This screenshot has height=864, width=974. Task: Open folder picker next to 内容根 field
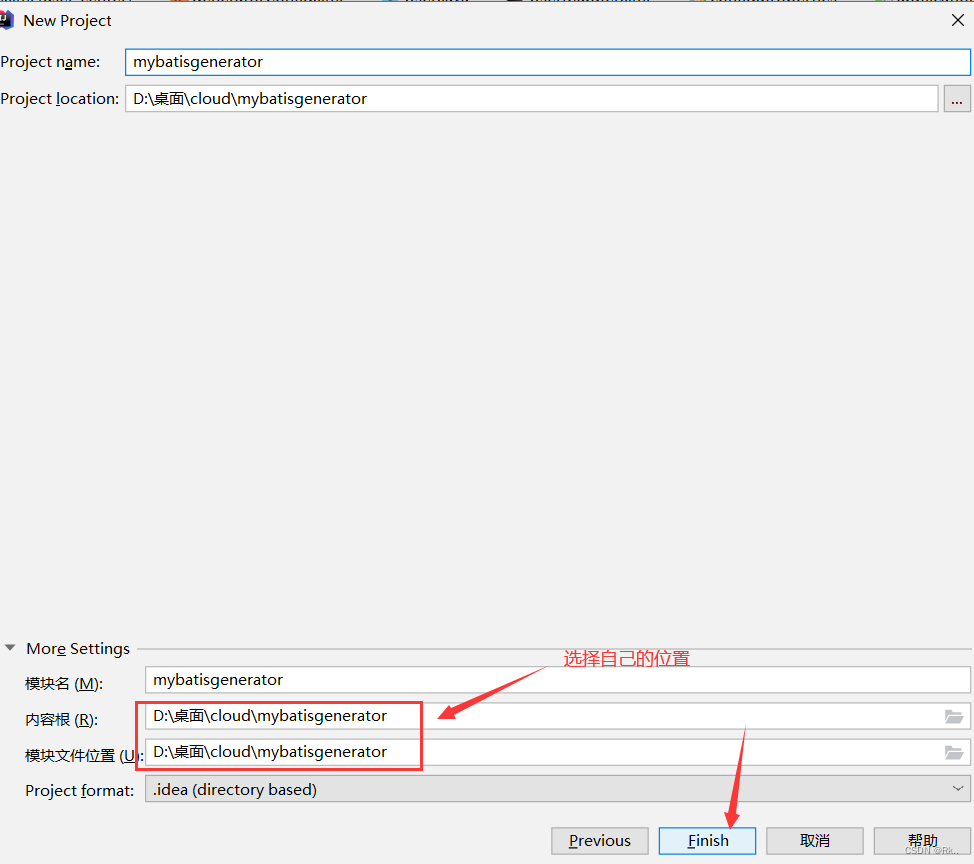tap(956, 716)
